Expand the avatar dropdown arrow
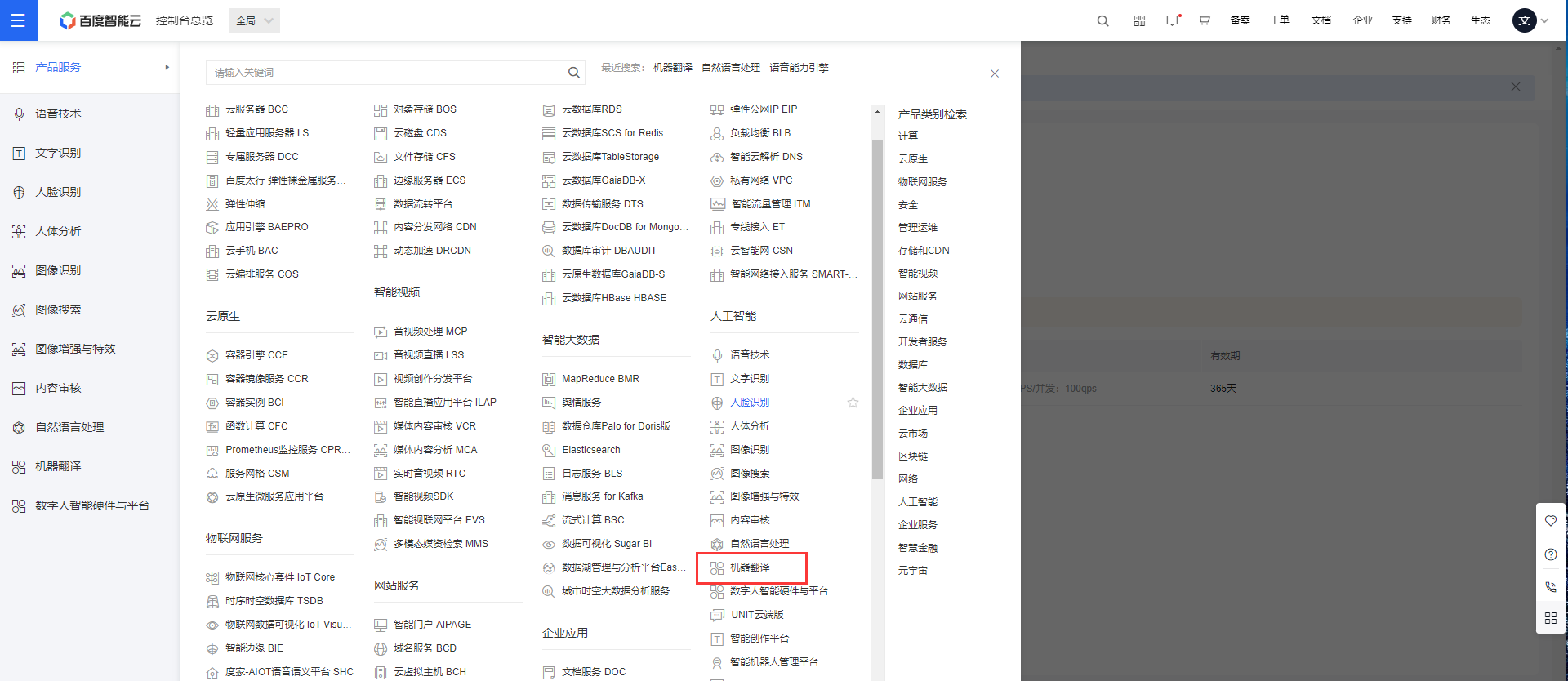 (x=1544, y=21)
